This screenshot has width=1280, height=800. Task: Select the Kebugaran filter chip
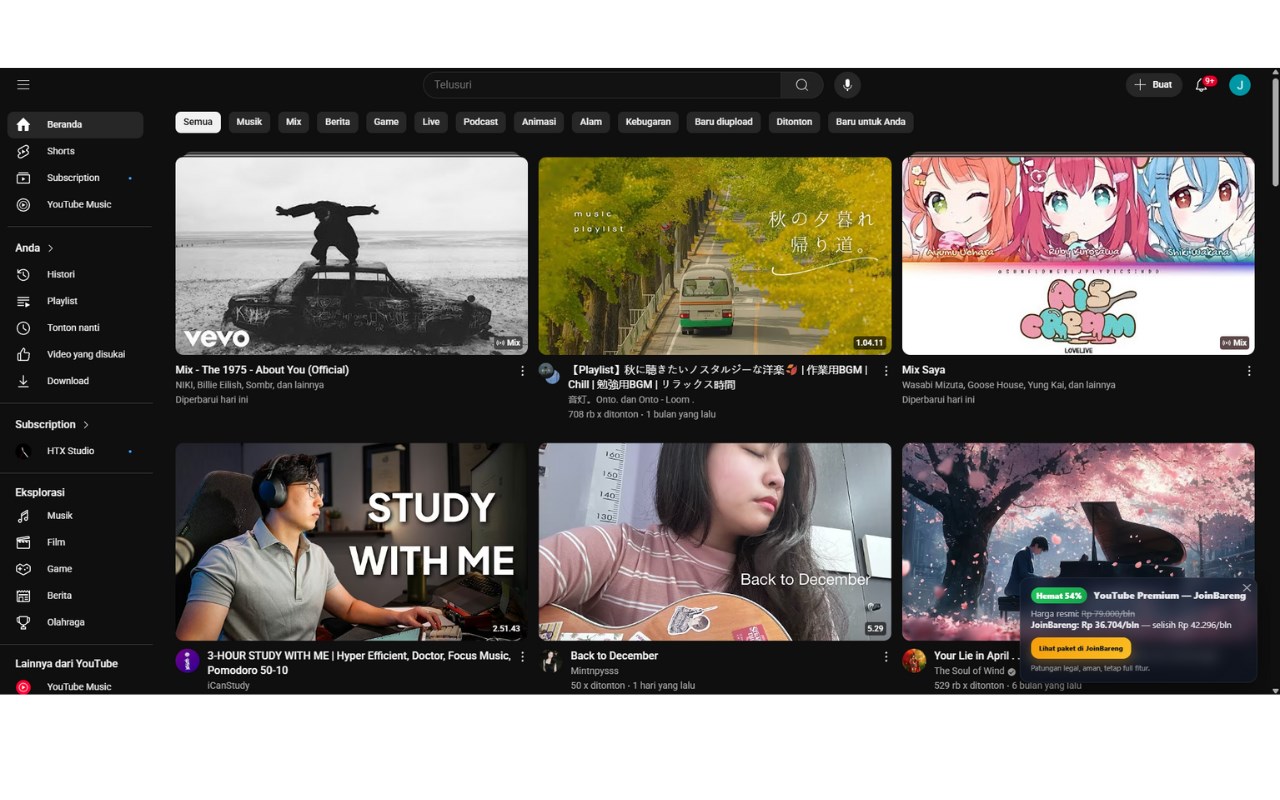click(648, 122)
